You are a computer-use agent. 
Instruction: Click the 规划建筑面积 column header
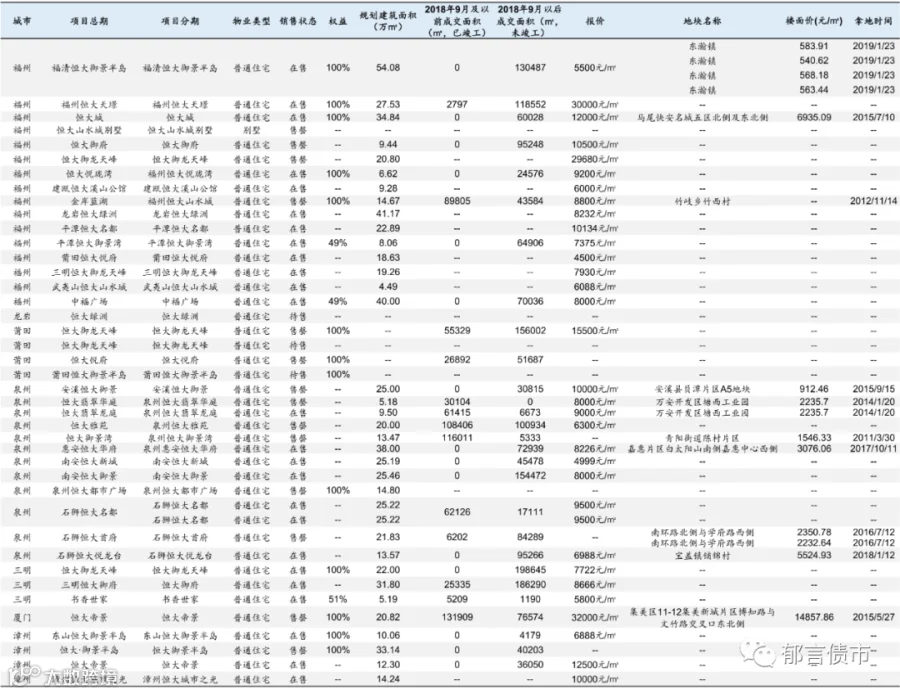pos(388,21)
